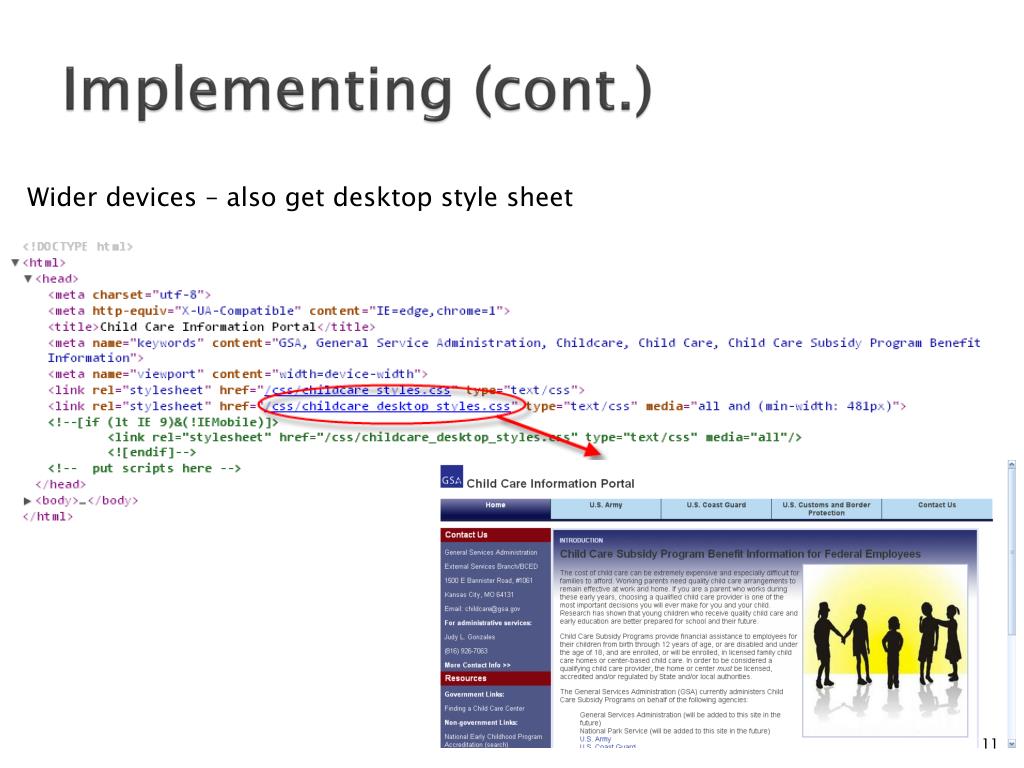
Task: Click the Child Care Information Portal title
Action: (551, 484)
